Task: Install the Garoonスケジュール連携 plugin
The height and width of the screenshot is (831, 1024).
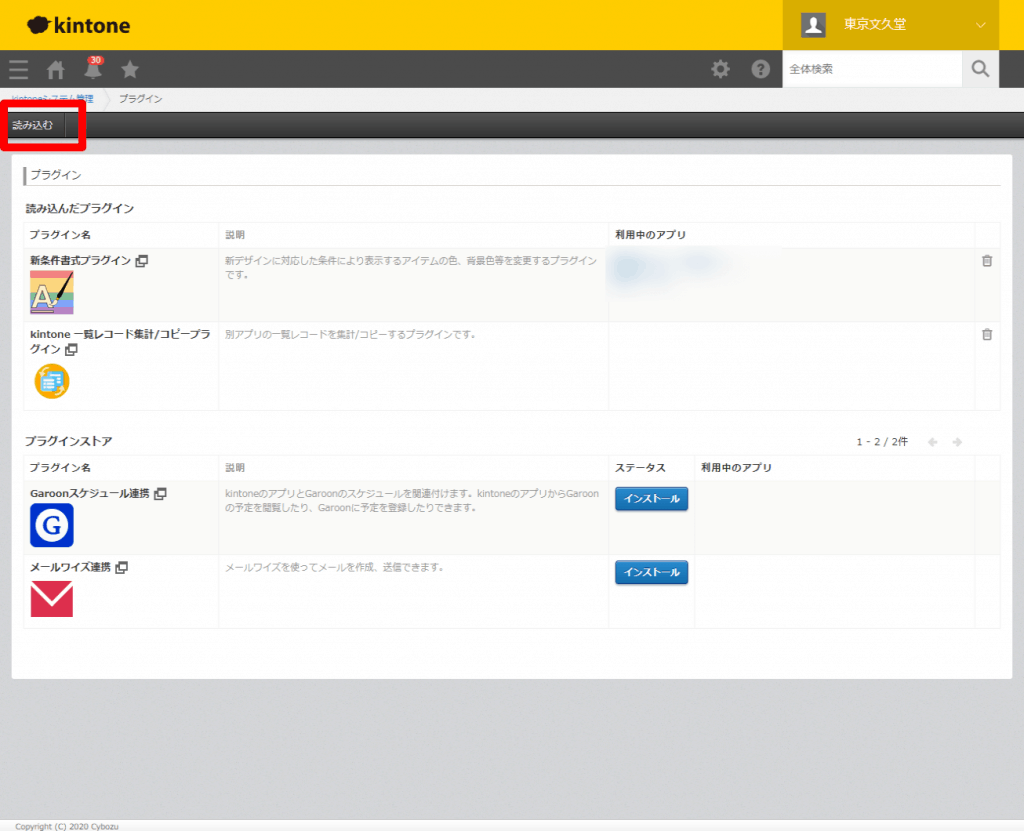Action: pos(651,498)
